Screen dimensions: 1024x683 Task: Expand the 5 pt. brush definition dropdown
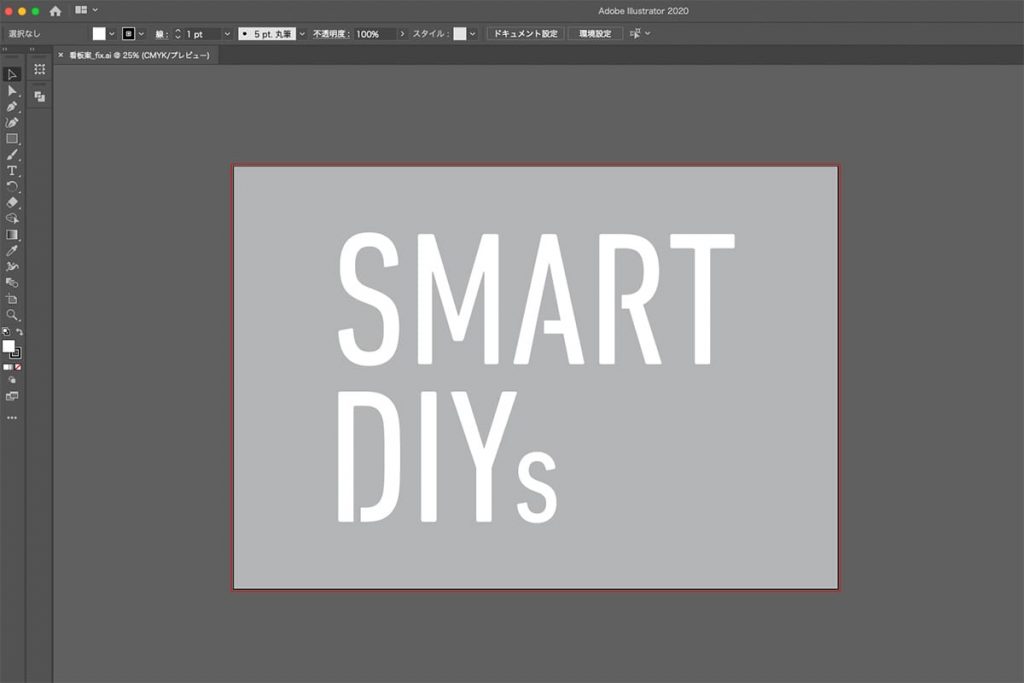coord(302,34)
